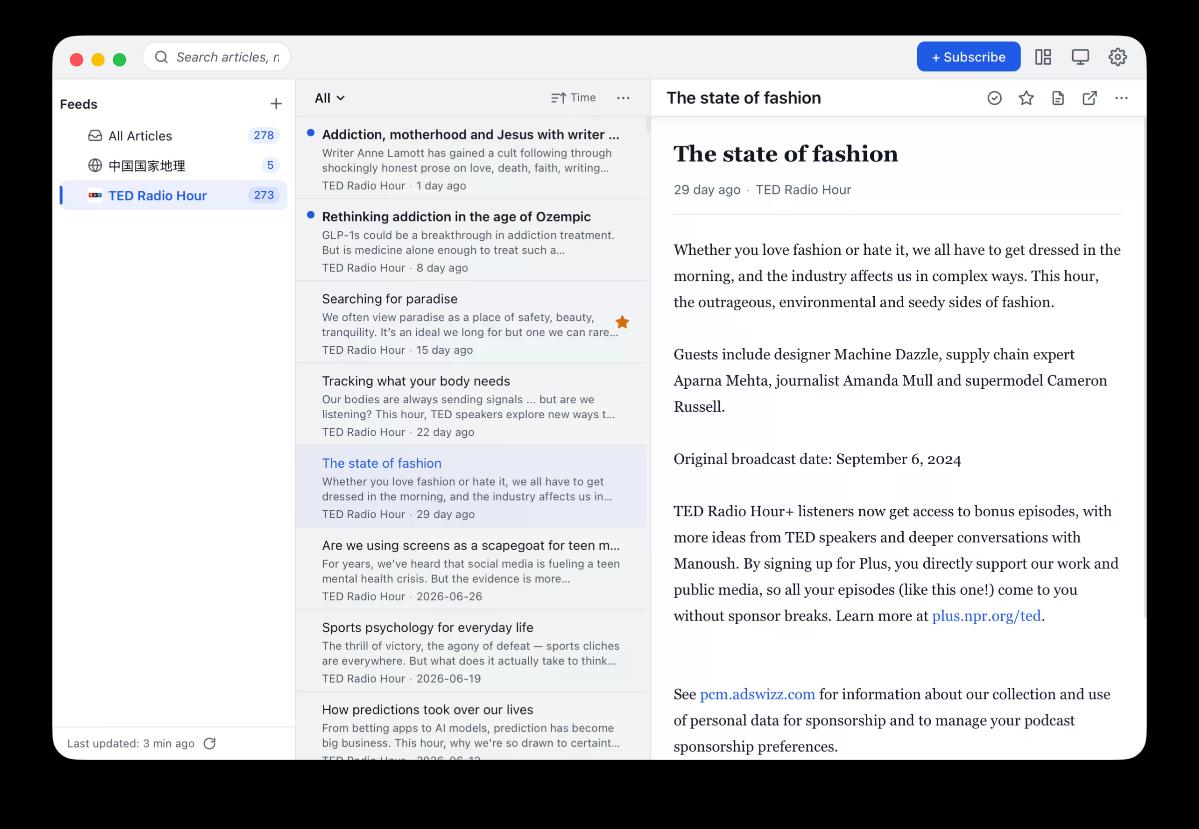Click the Last updated 3 min ago status

[131, 743]
